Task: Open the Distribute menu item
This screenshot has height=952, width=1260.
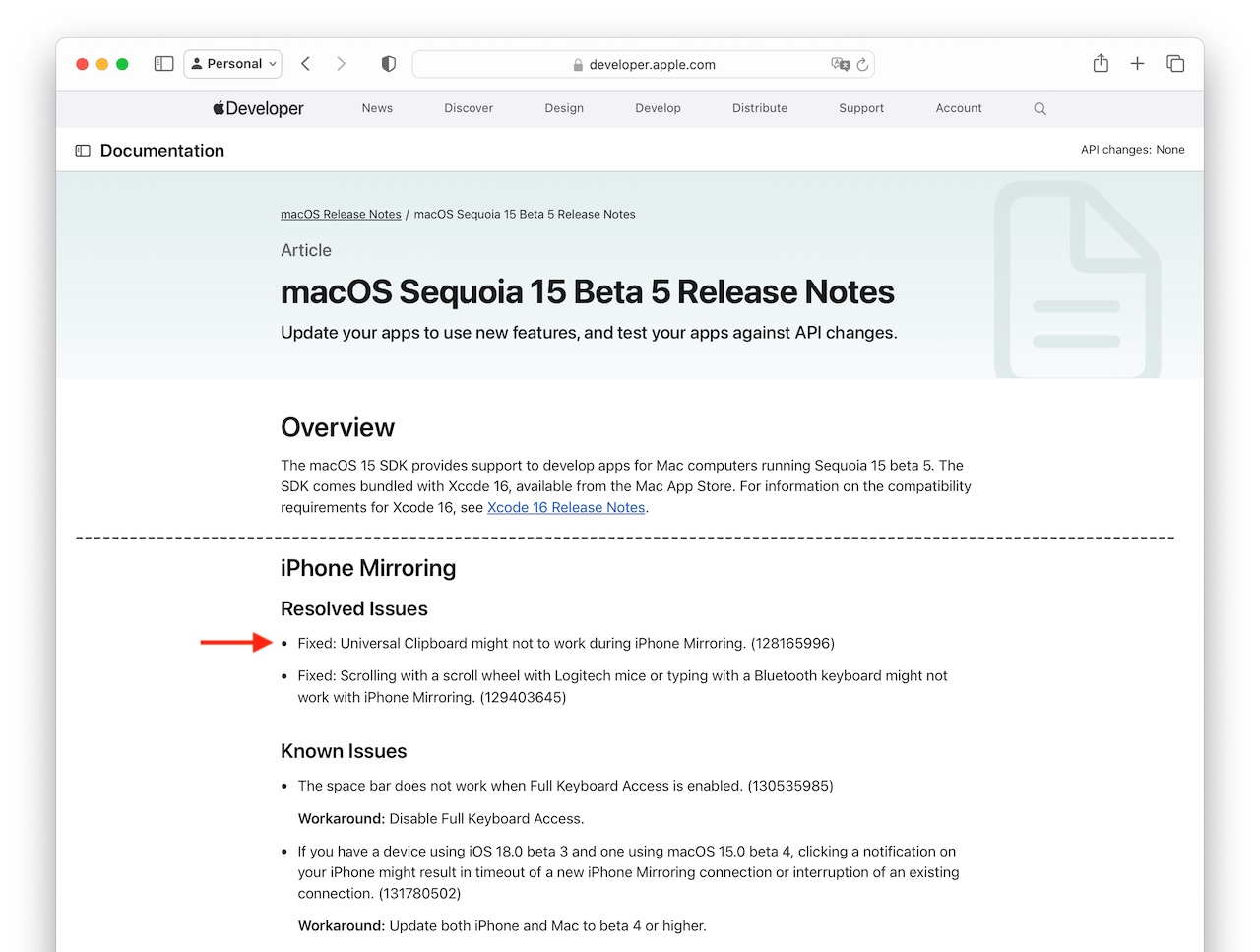Action: point(760,108)
